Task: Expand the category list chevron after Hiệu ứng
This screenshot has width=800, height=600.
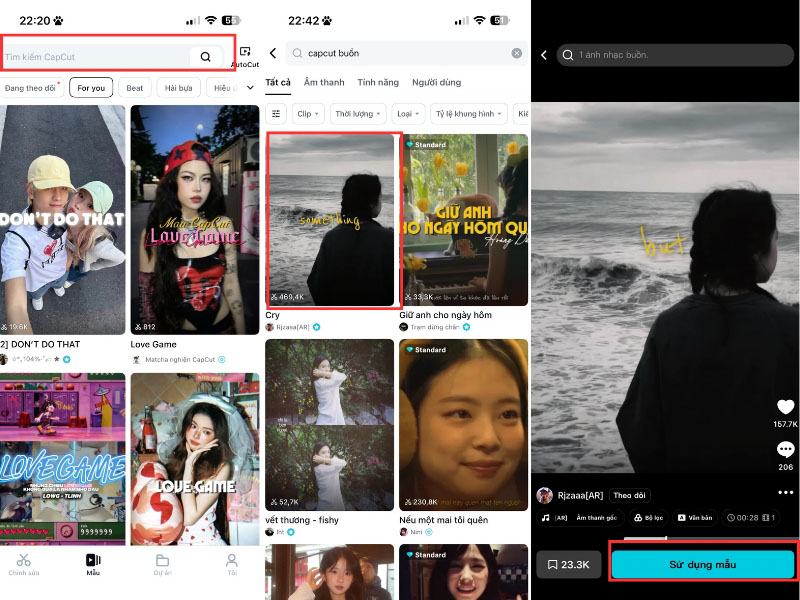Action: coord(250,88)
